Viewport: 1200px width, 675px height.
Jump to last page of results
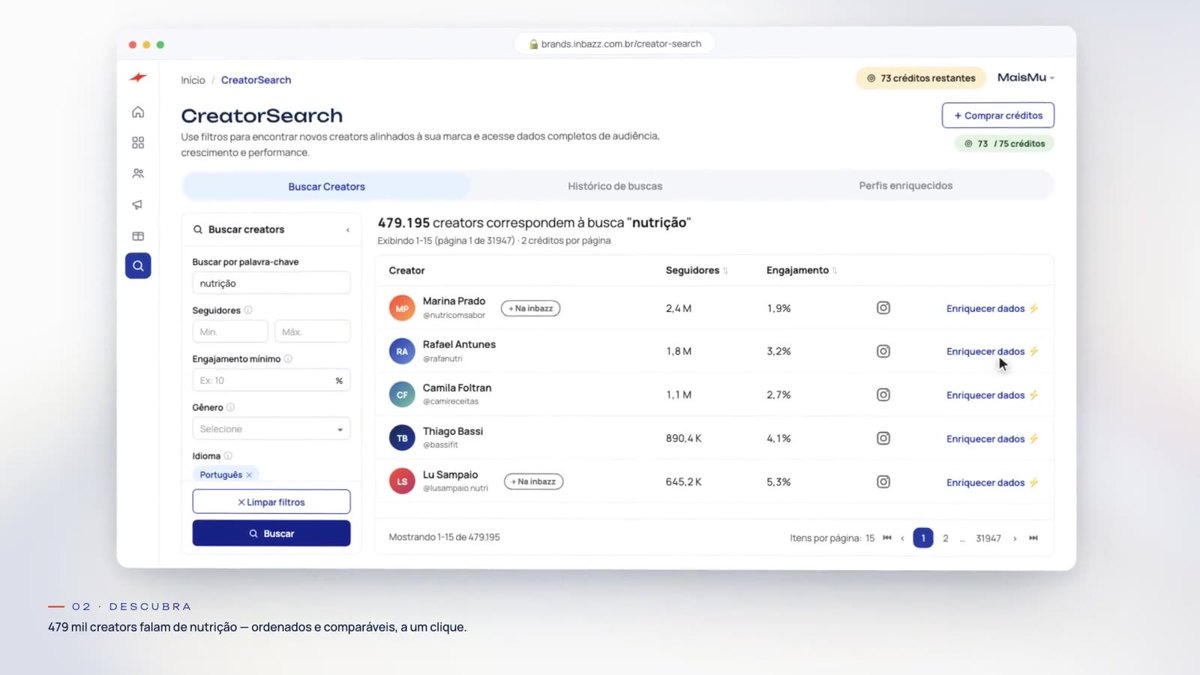[x=1034, y=538]
